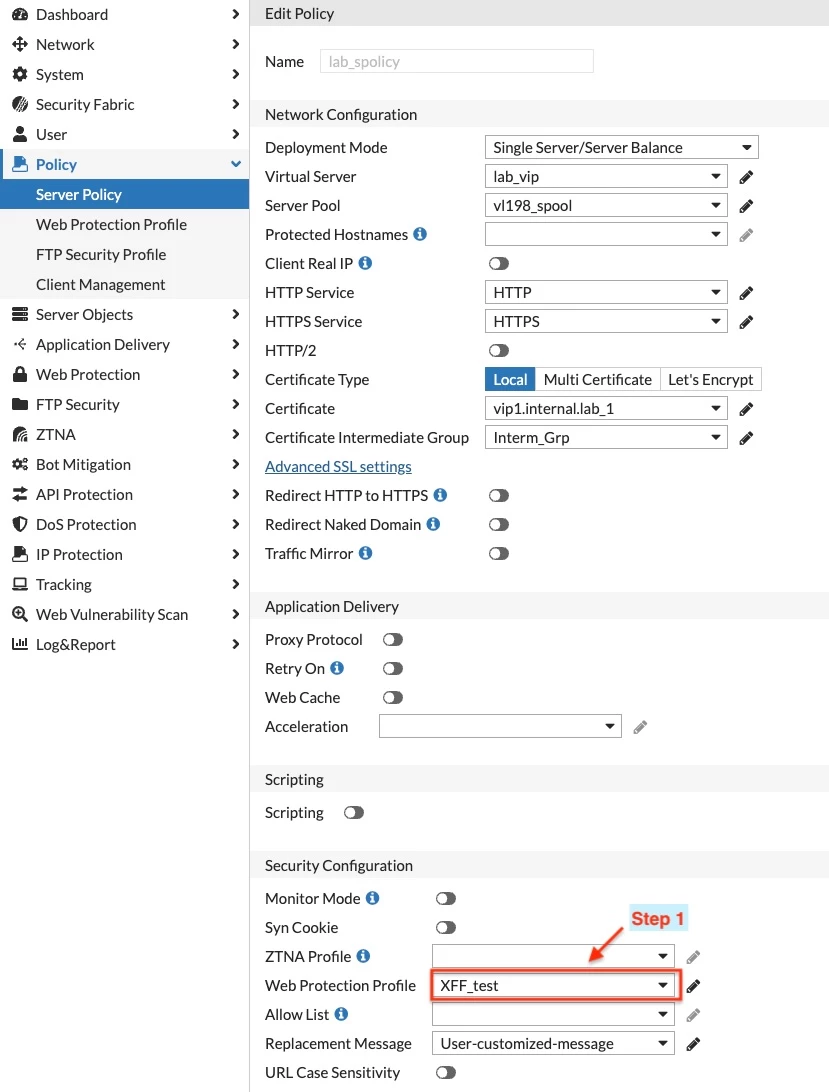
Task: Open the Web Protection Profile dropdown
Action: point(553,985)
